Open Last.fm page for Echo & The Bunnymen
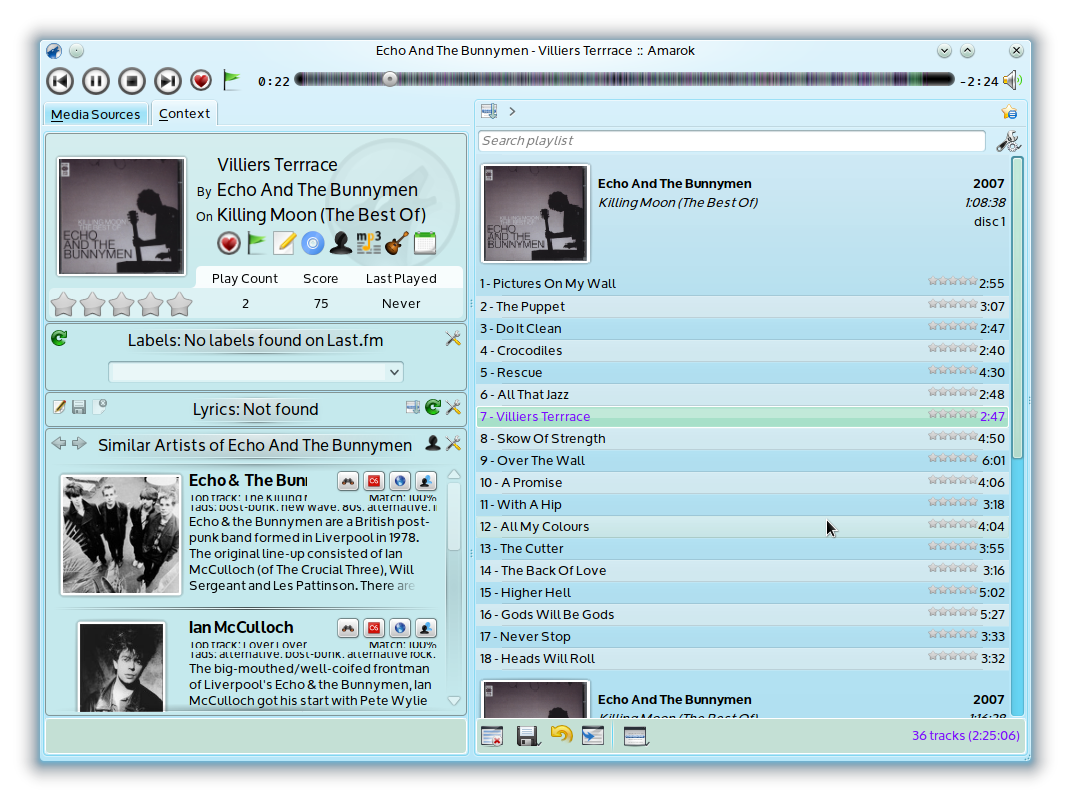The width and height of the screenshot is (1071, 801). [x=374, y=481]
